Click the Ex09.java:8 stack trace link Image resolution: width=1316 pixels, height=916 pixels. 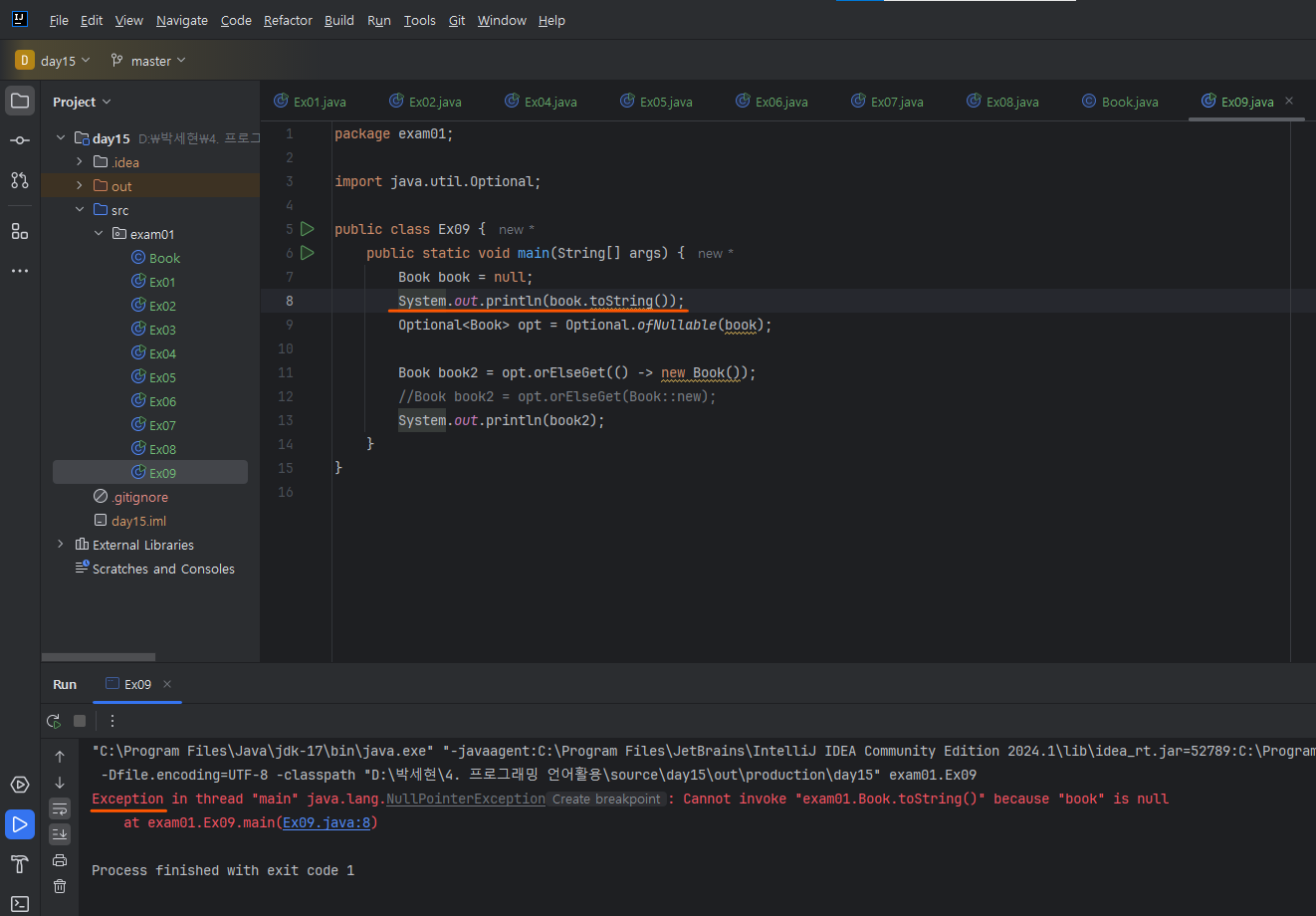coord(327,822)
